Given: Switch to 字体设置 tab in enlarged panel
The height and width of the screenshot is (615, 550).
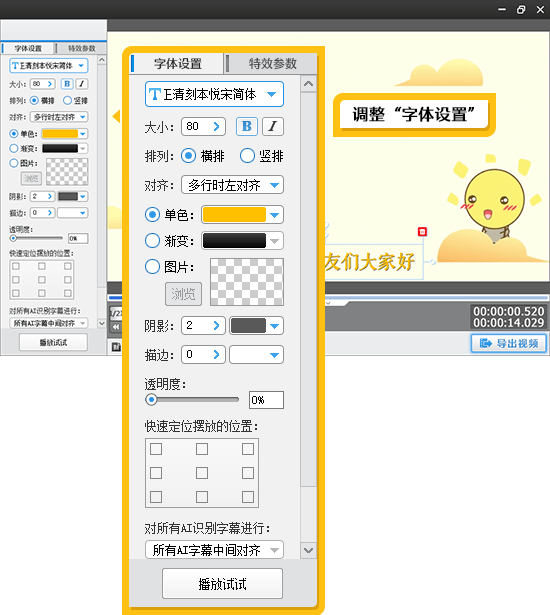Looking at the screenshot, I should point(178,64).
